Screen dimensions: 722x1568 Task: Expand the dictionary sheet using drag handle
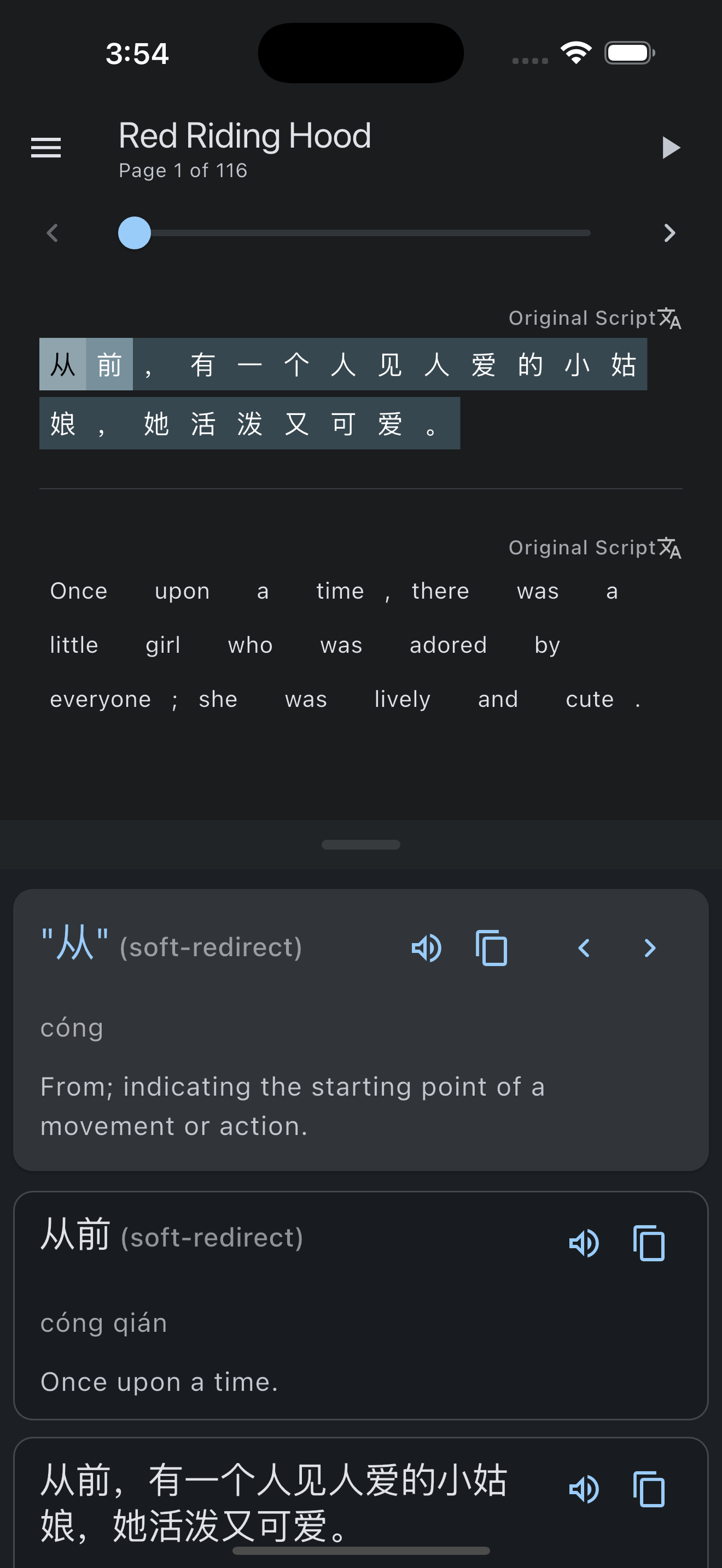361,844
